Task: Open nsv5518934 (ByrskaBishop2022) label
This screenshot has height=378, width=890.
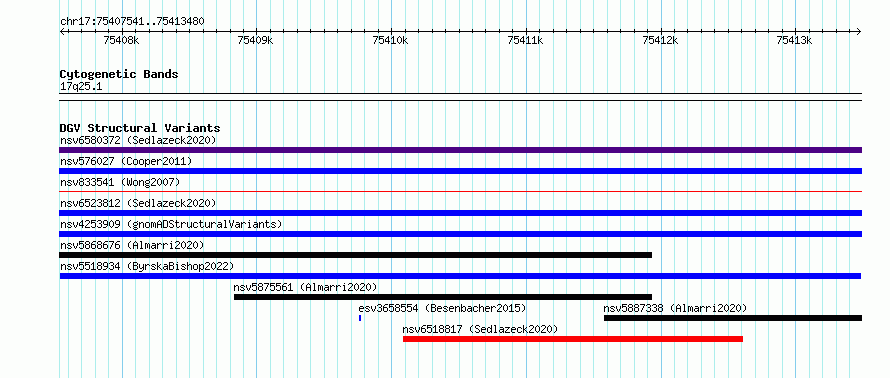Action: pos(147,266)
